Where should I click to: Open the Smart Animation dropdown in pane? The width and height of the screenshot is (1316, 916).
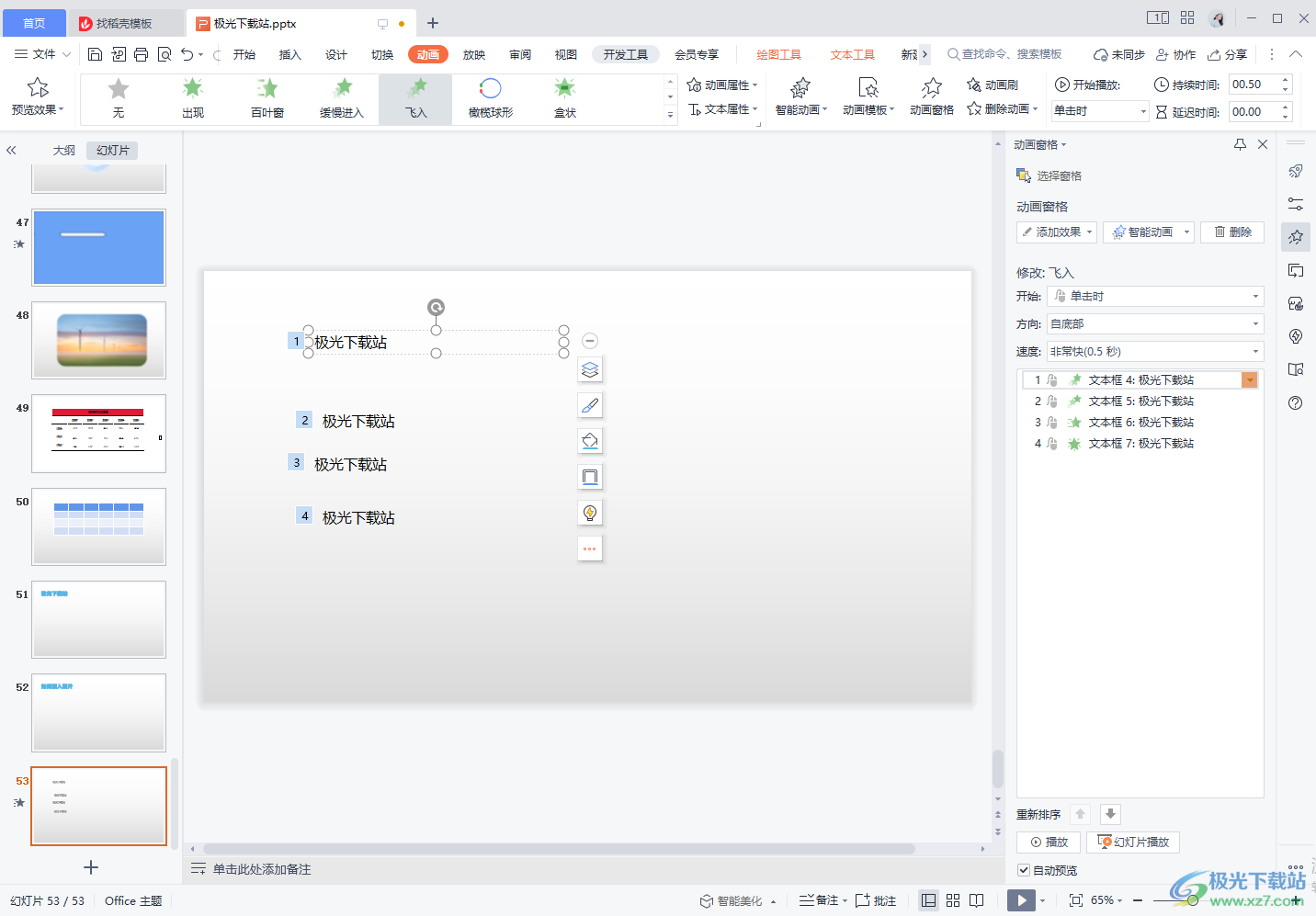pos(1149,232)
